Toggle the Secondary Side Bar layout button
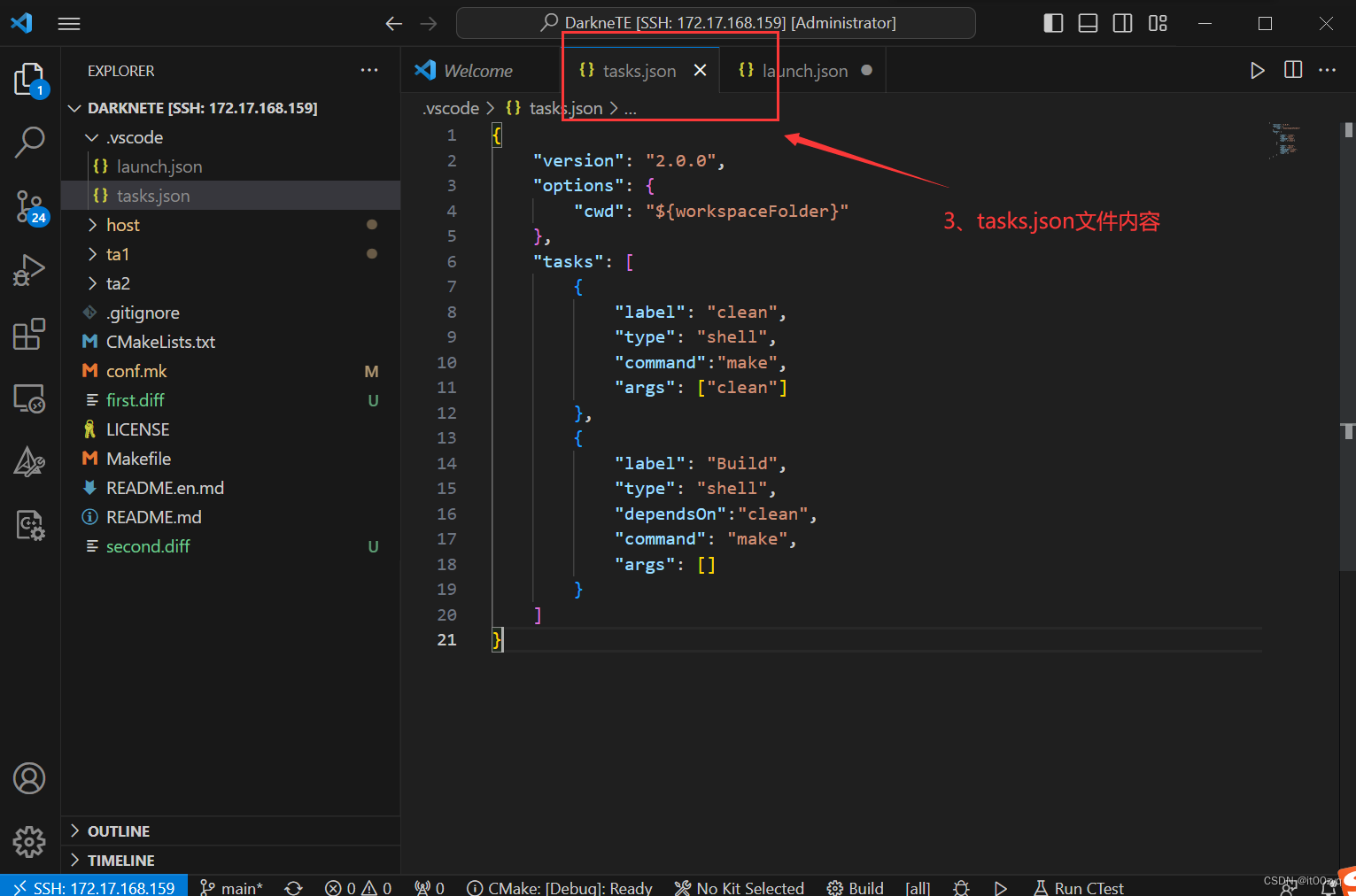Viewport: 1356px width, 896px height. click(1122, 24)
